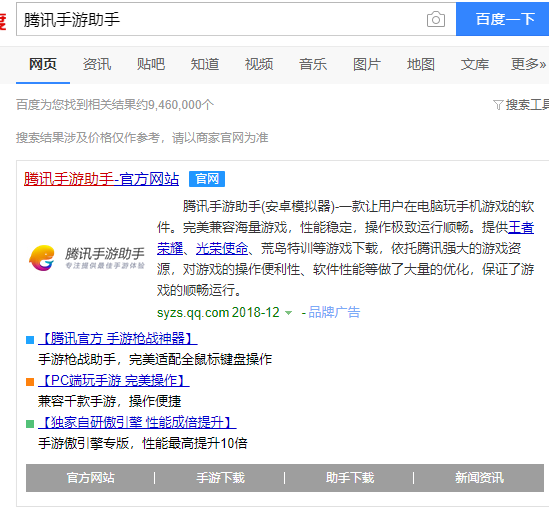
Task: Click 新闻资讯 in the gray bar
Action: tap(479, 478)
